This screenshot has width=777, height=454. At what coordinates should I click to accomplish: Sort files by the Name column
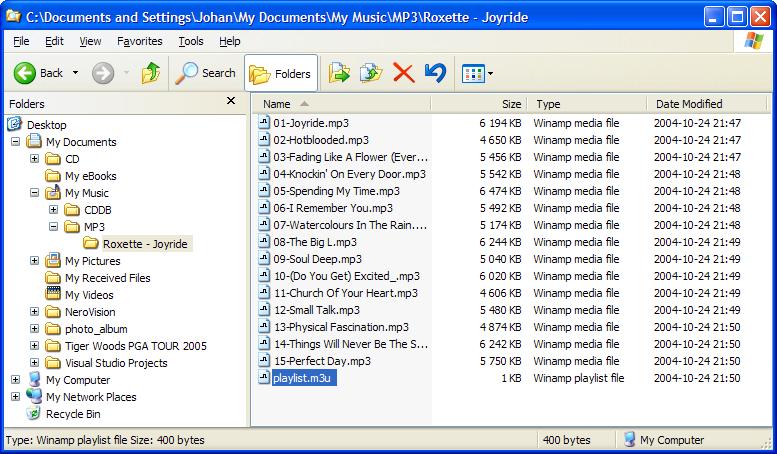[x=341, y=104]
